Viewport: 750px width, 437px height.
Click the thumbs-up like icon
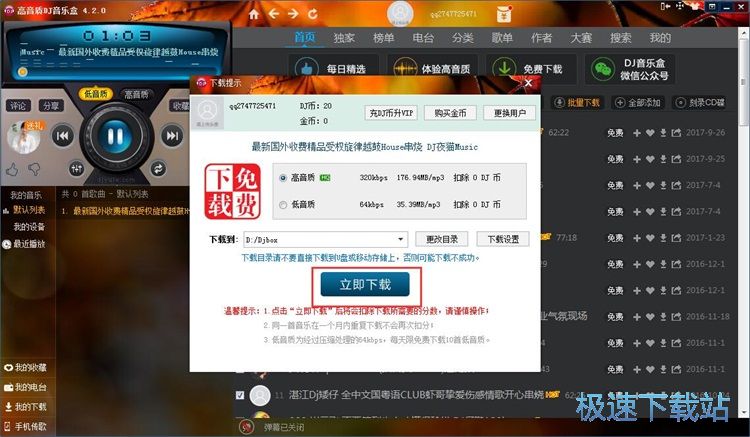coord(12,169)
